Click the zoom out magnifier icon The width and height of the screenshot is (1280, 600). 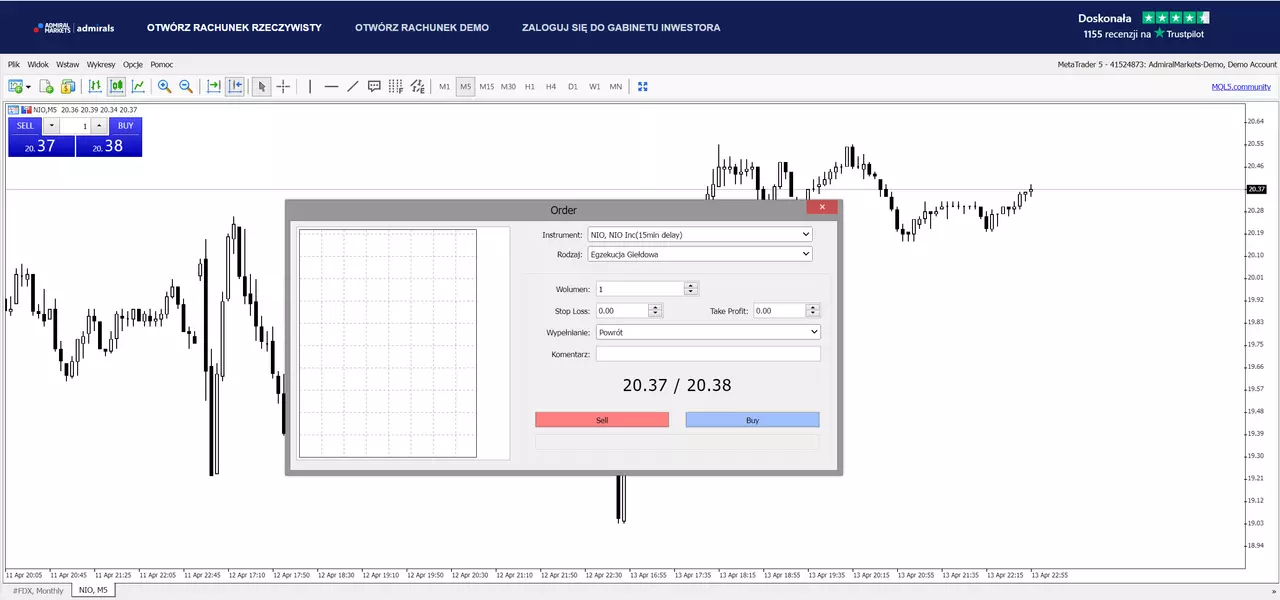tap(186, 87)
